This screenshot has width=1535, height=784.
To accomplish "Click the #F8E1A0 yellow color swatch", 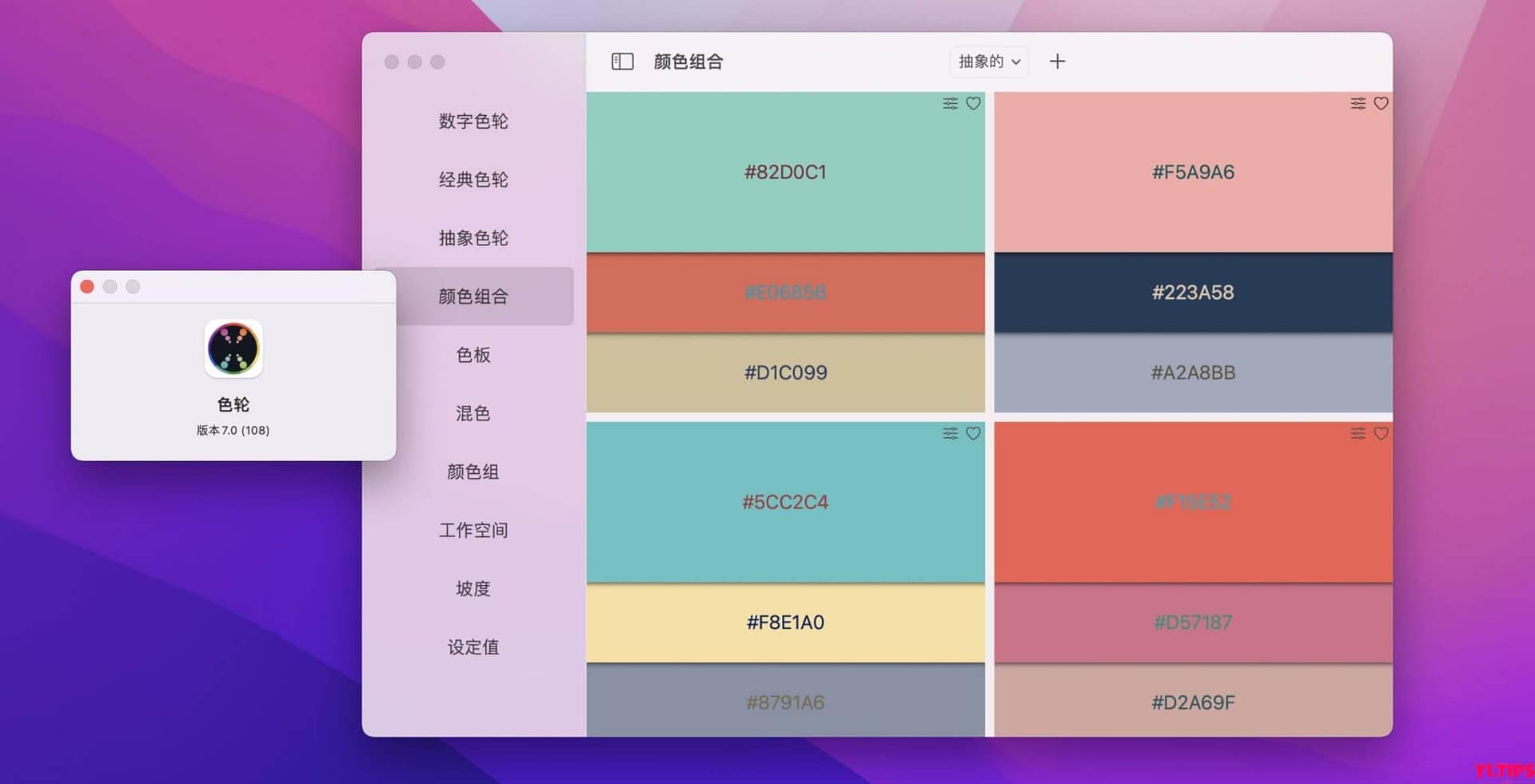I will click(x=785, y=623).
